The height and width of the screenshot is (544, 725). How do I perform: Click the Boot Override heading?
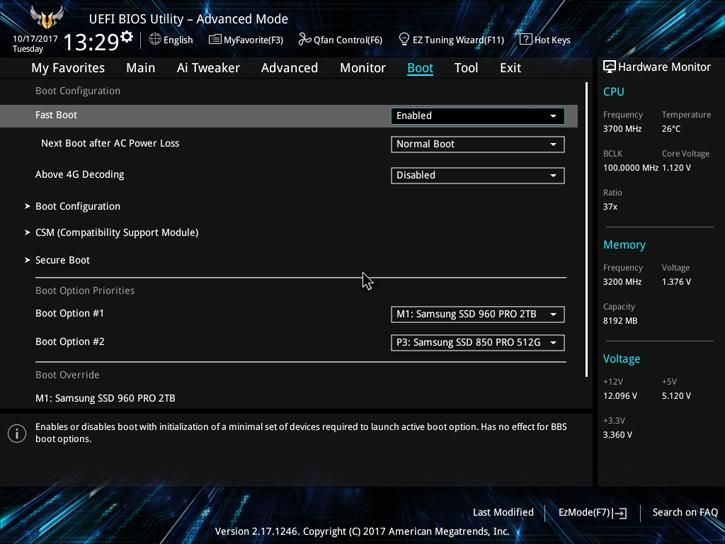(67, 374)
